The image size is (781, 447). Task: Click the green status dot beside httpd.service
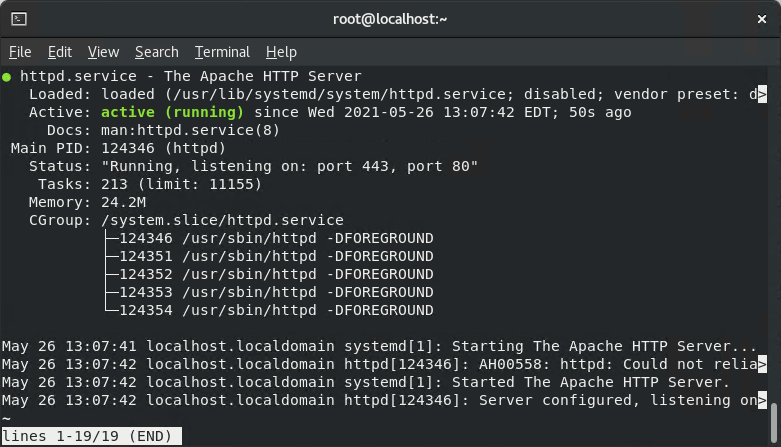click(x=7, y=76)
